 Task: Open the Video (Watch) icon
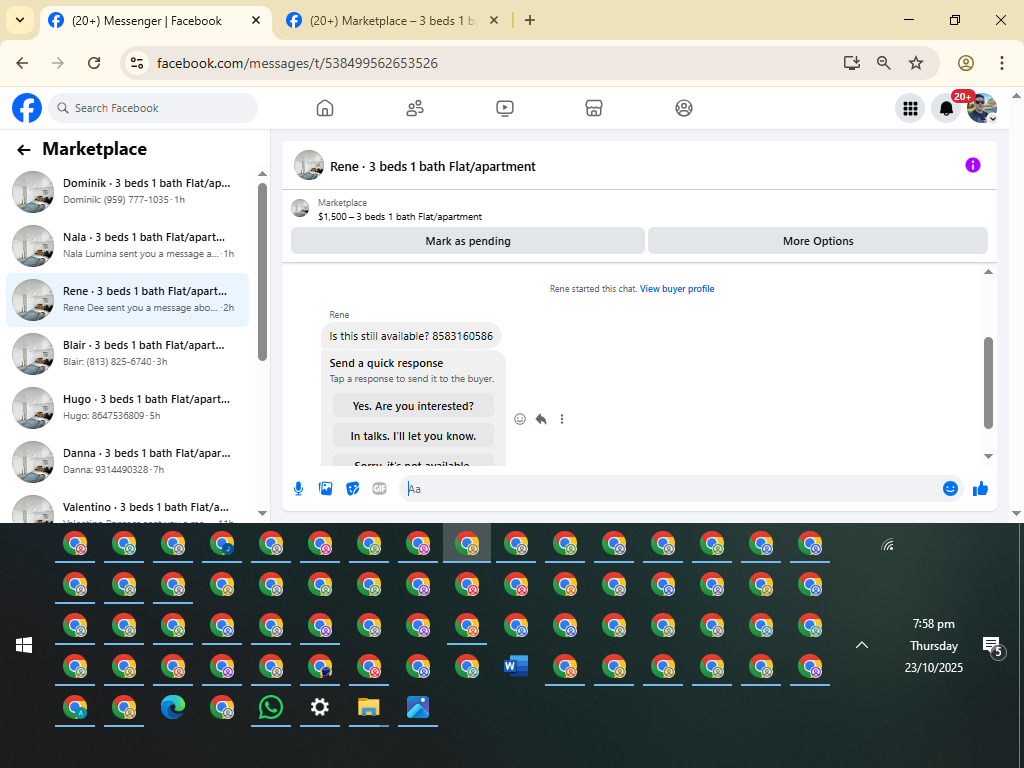505,108
